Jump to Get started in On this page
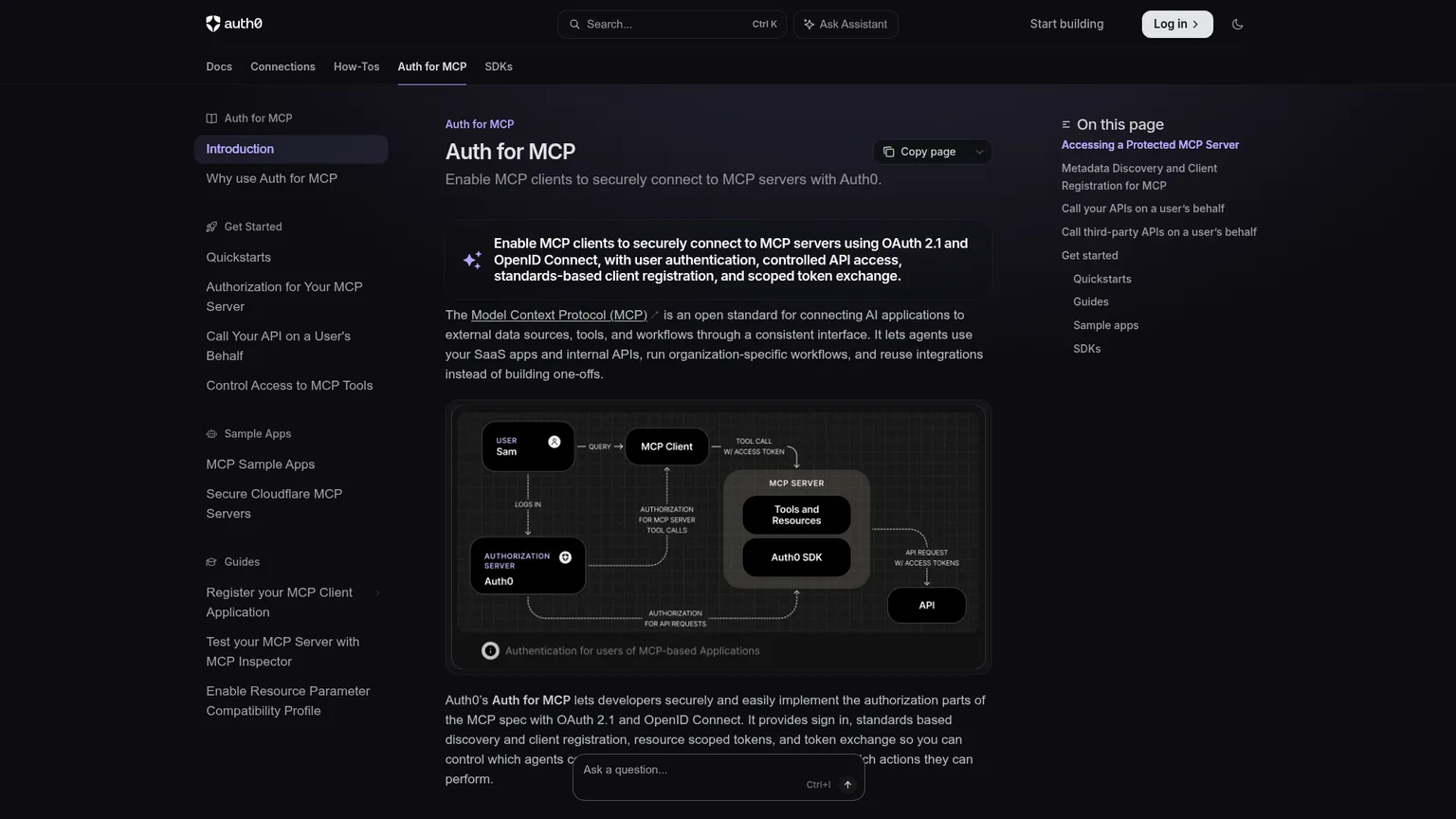The height and width of the screenshot is (819, 1456). pos(1090,256)
